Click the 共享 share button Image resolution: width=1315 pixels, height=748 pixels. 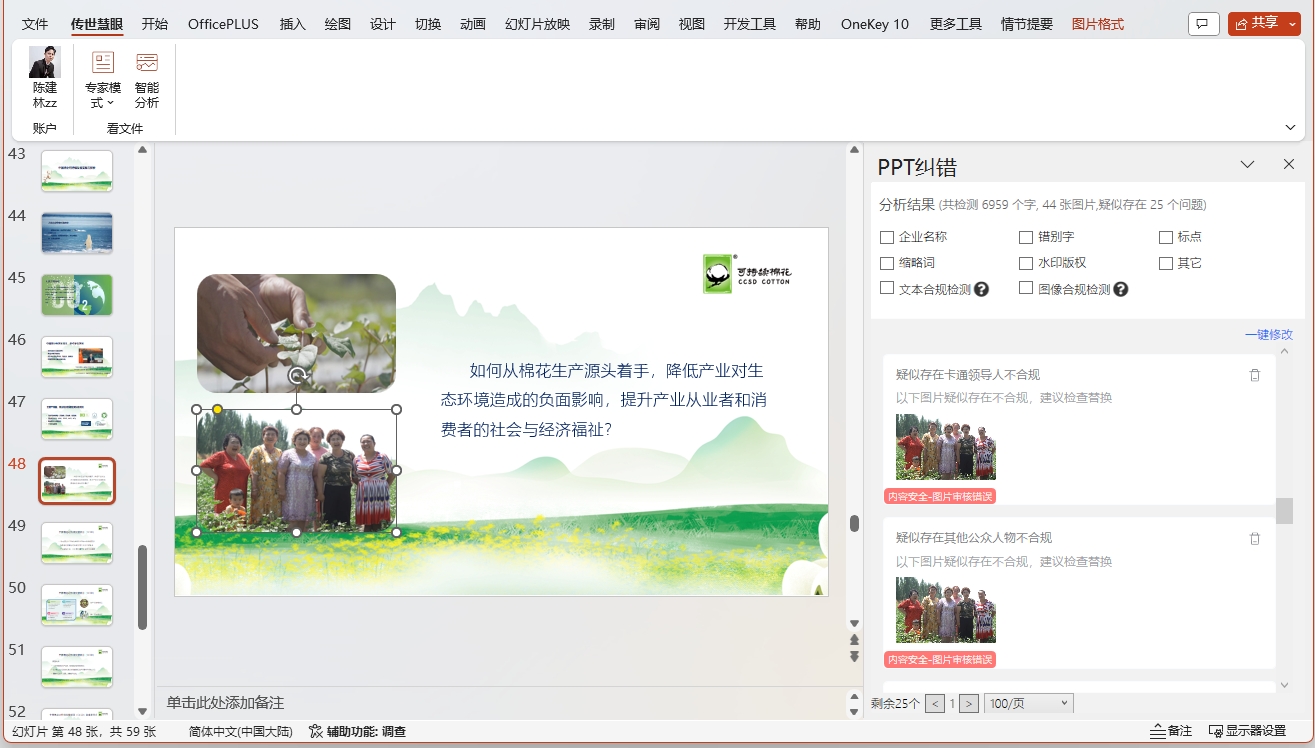tap(1264, 23)
